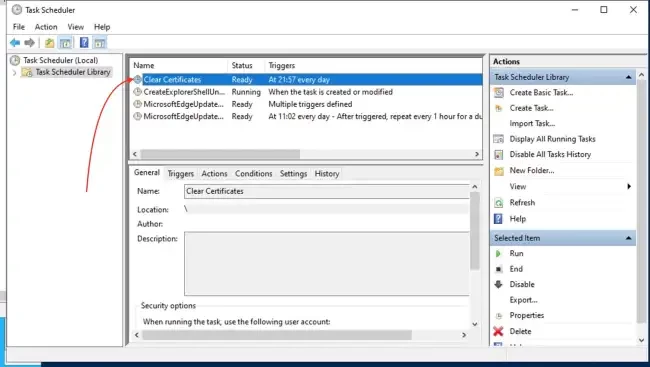
Task: Toggle the Show/Hide Action Pane toolbar icon
Action: 99,42
